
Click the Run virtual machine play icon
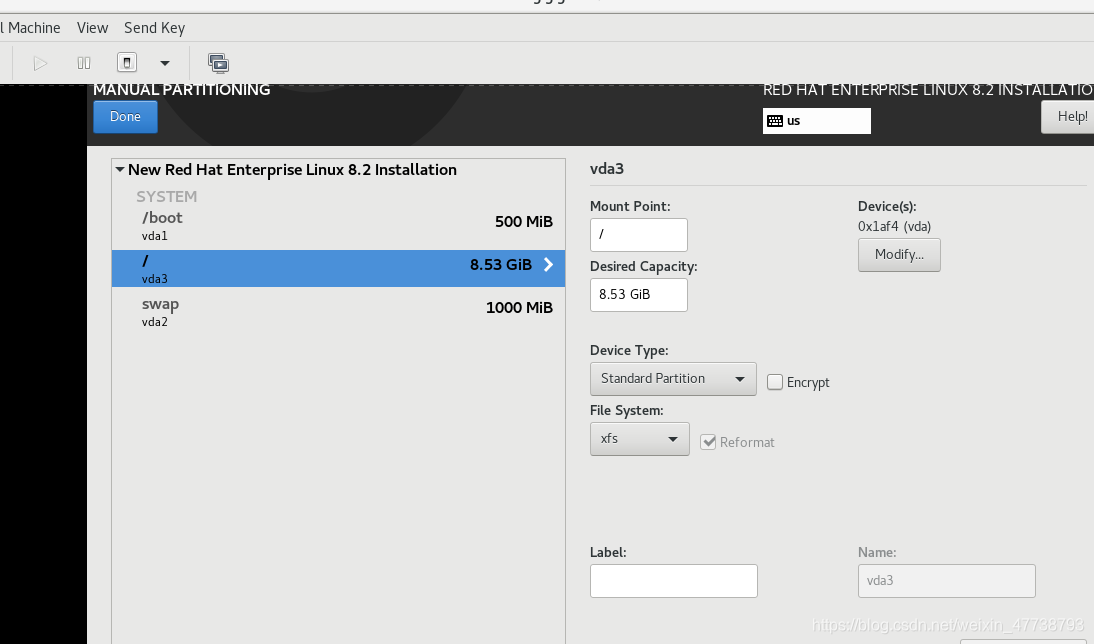tap(40, 63)
